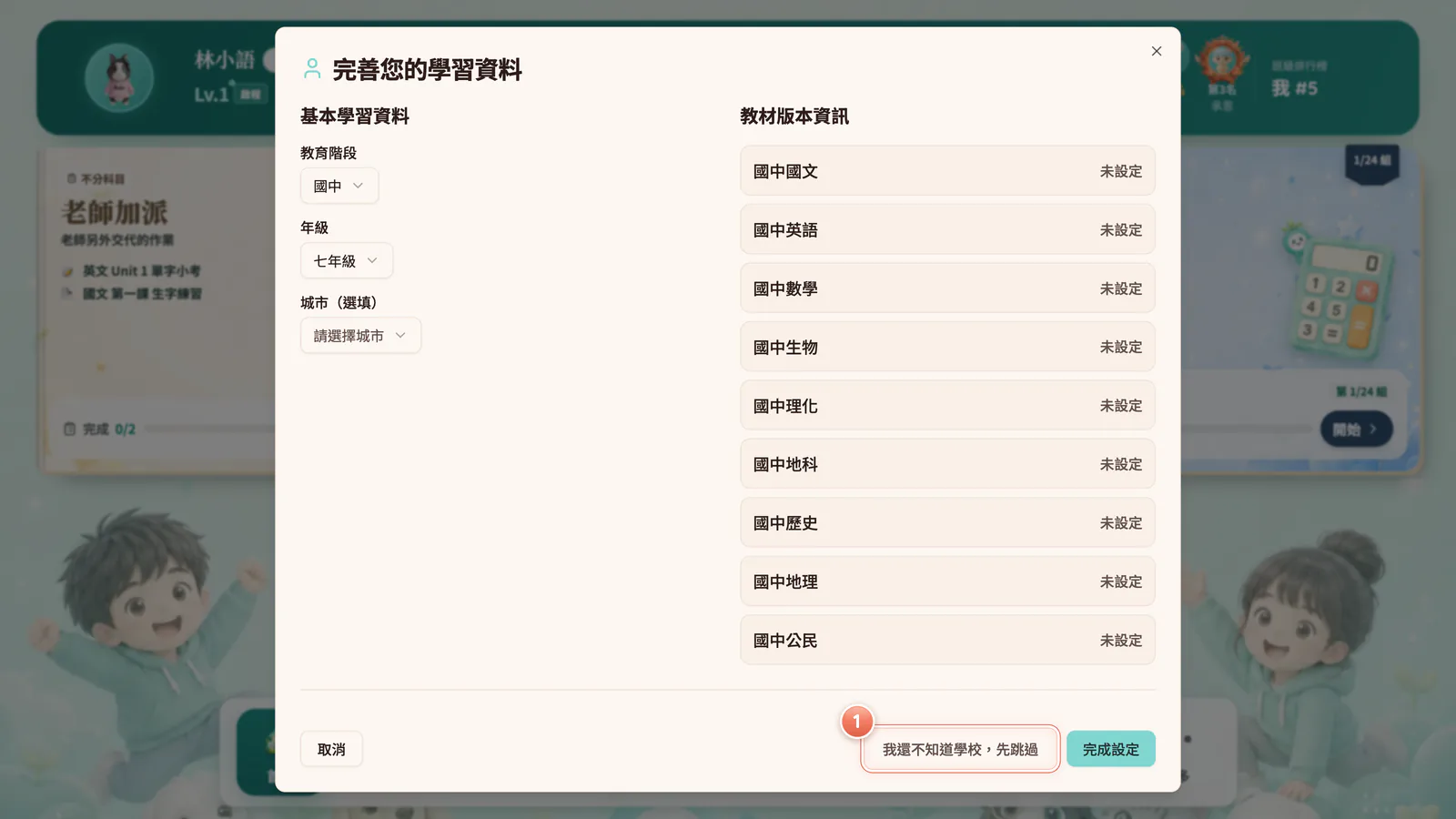
Task: Click the 教材版本資訊 section heading
Action: coord(794,116)
